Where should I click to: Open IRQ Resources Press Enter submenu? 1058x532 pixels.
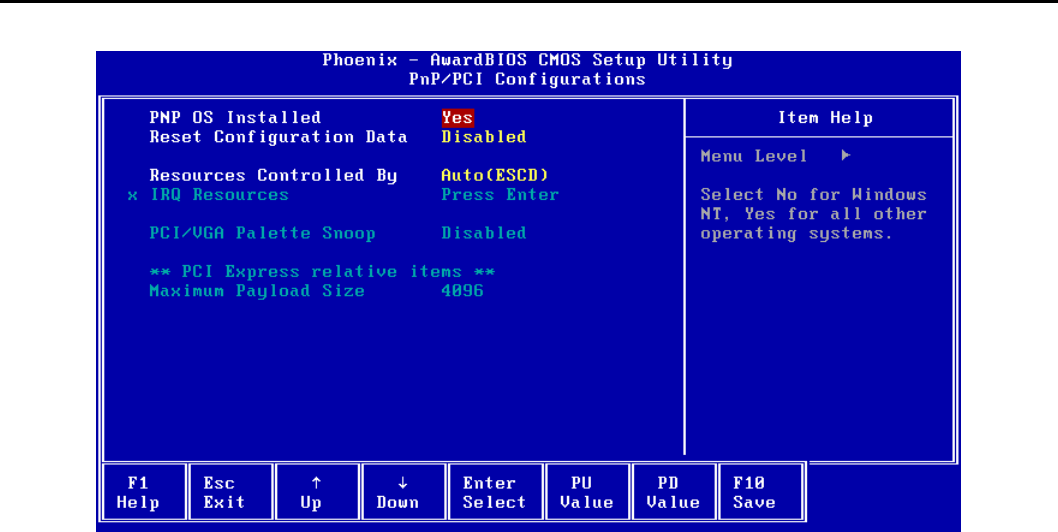(500, 195)
